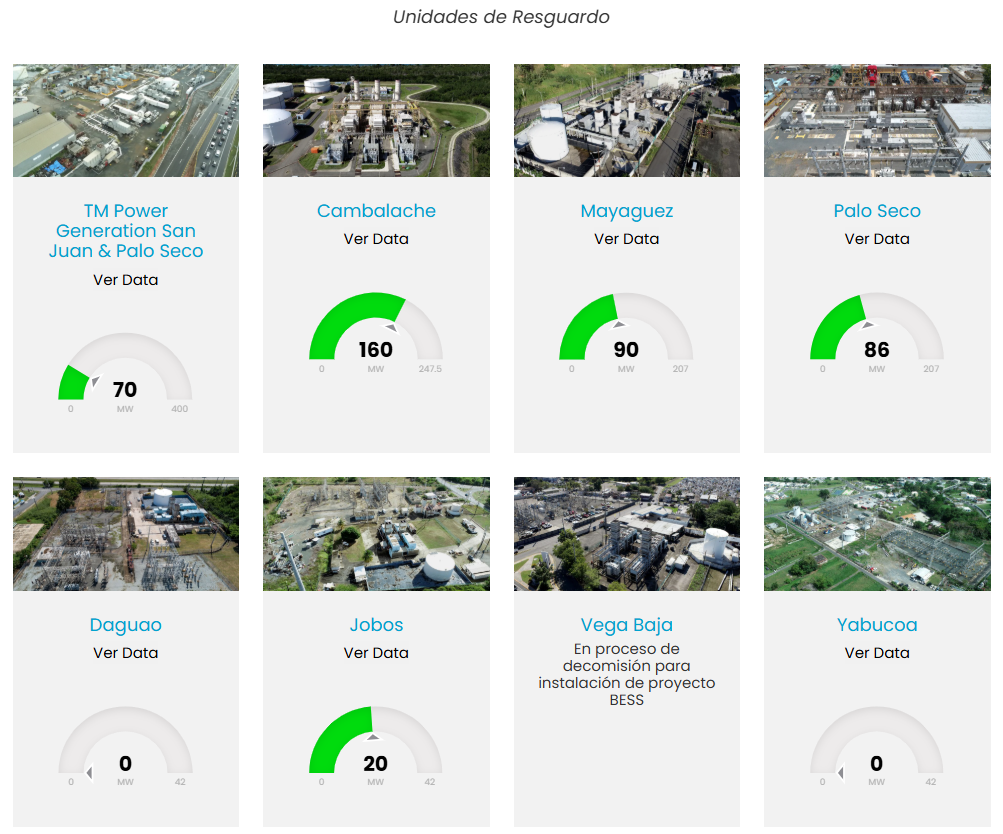This screenshot has width=1003, height=834.
Task: Open Ver Data for Jobos
Action: [376, 653]
